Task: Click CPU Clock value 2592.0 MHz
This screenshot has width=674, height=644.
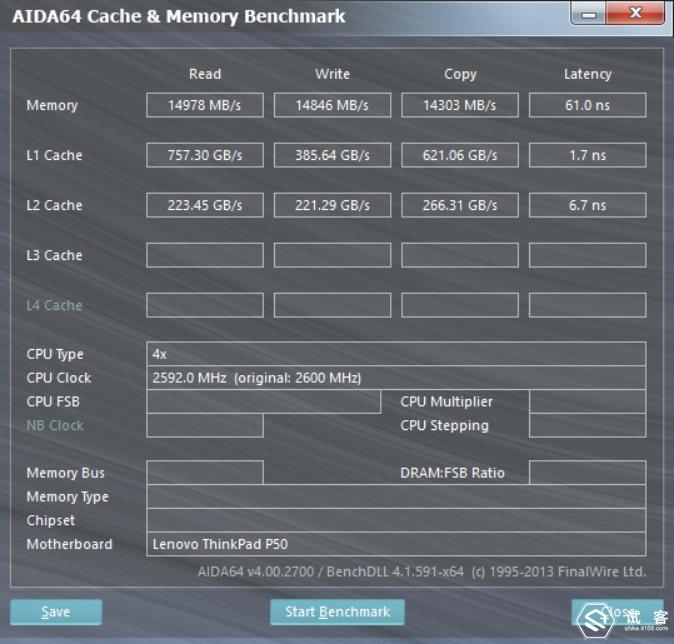Action: tap(396, 378)
